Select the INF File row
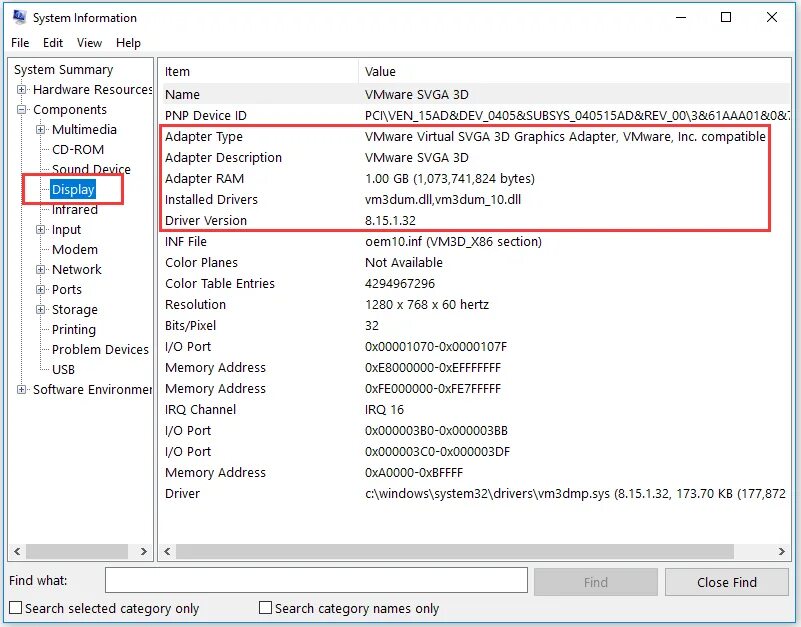The image size is (801, 627). (x=475, y=241)
